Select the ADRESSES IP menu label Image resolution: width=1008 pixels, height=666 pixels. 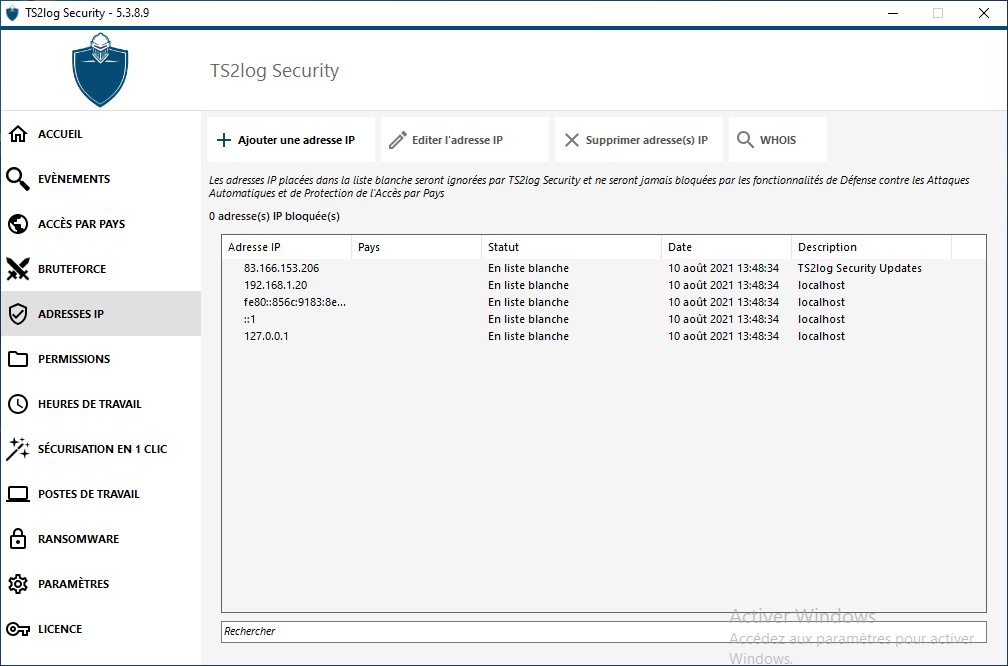coord(71,314)
